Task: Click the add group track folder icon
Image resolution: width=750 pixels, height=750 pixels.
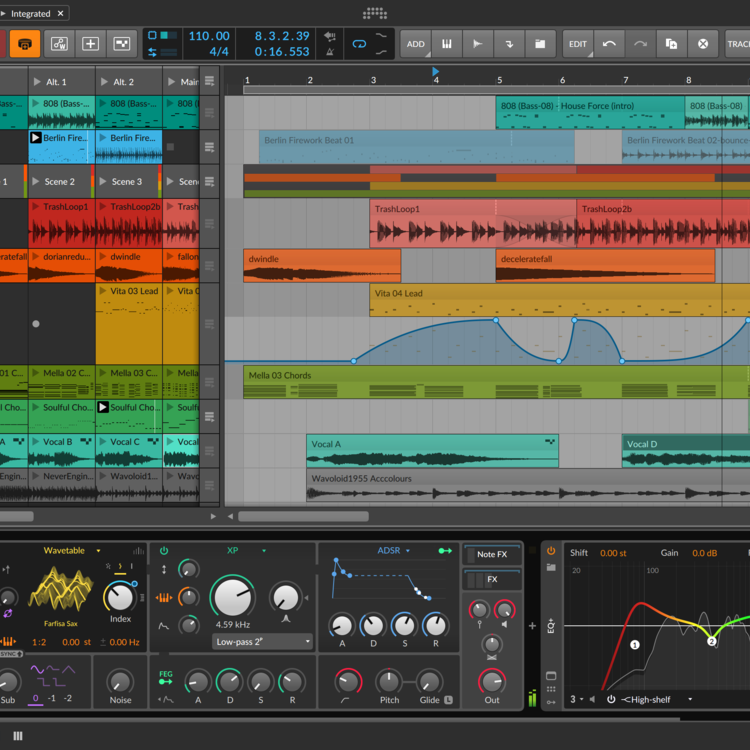Action: 540,44
